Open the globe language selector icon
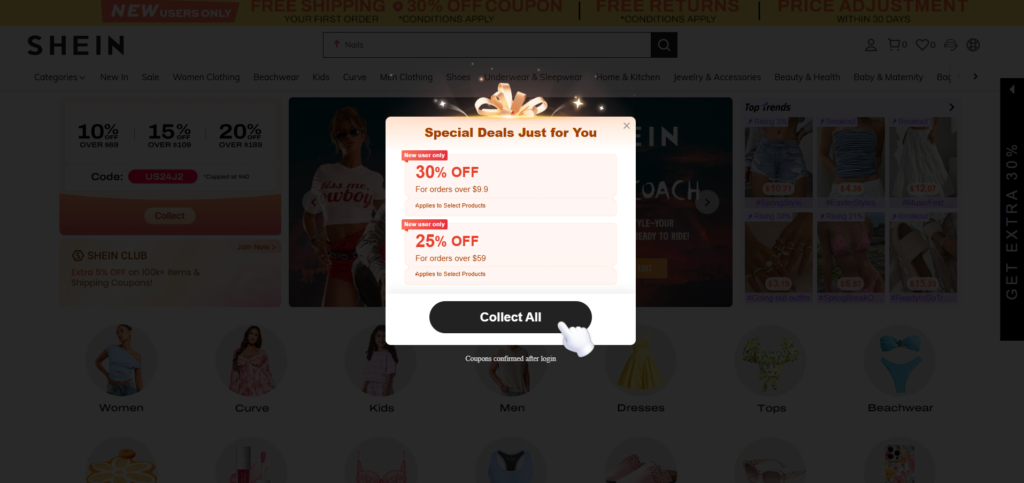The height and width of the screenshot is (483, 1024). [x=973, y=45]
